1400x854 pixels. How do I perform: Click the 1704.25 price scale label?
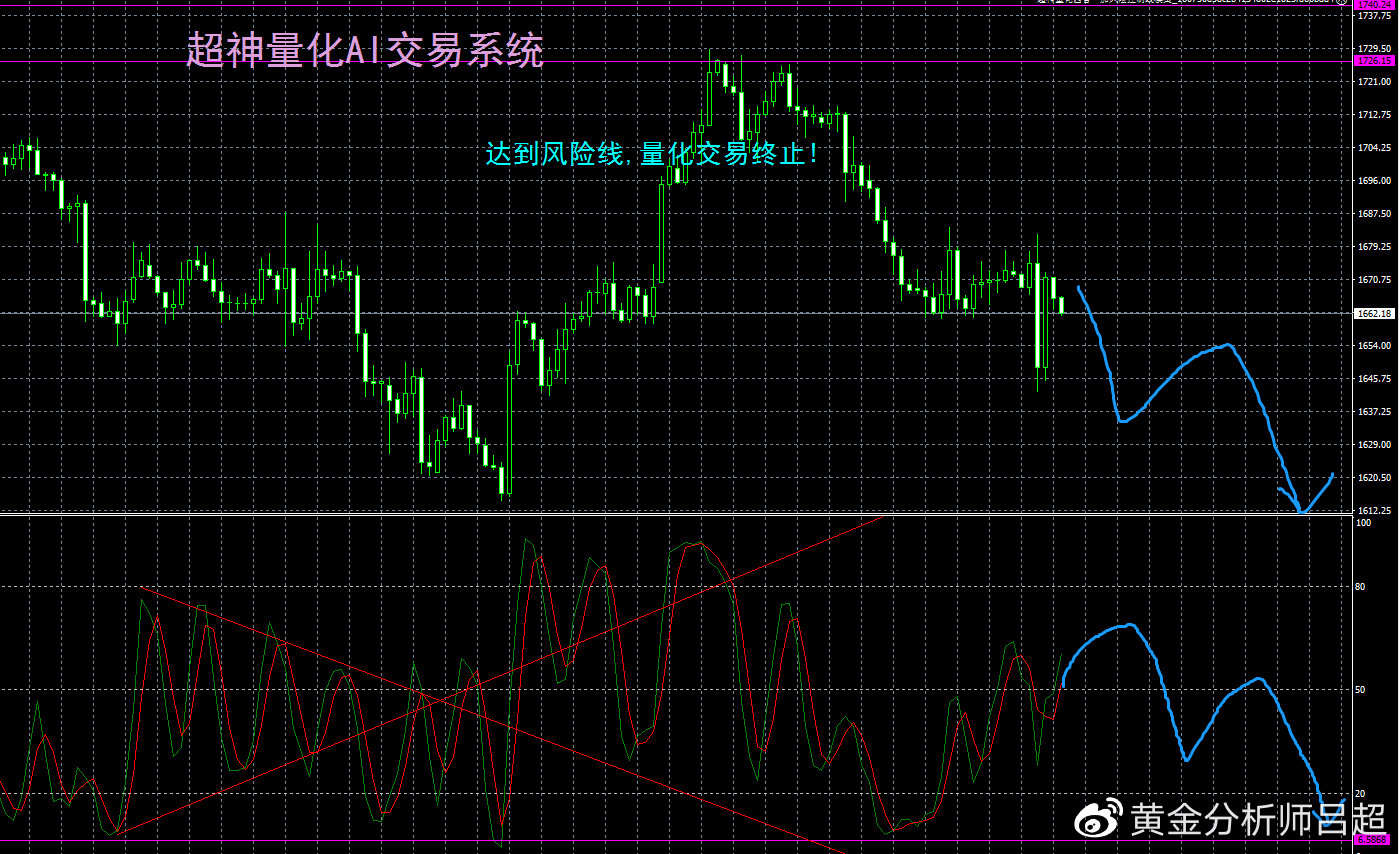point(1373,148)
